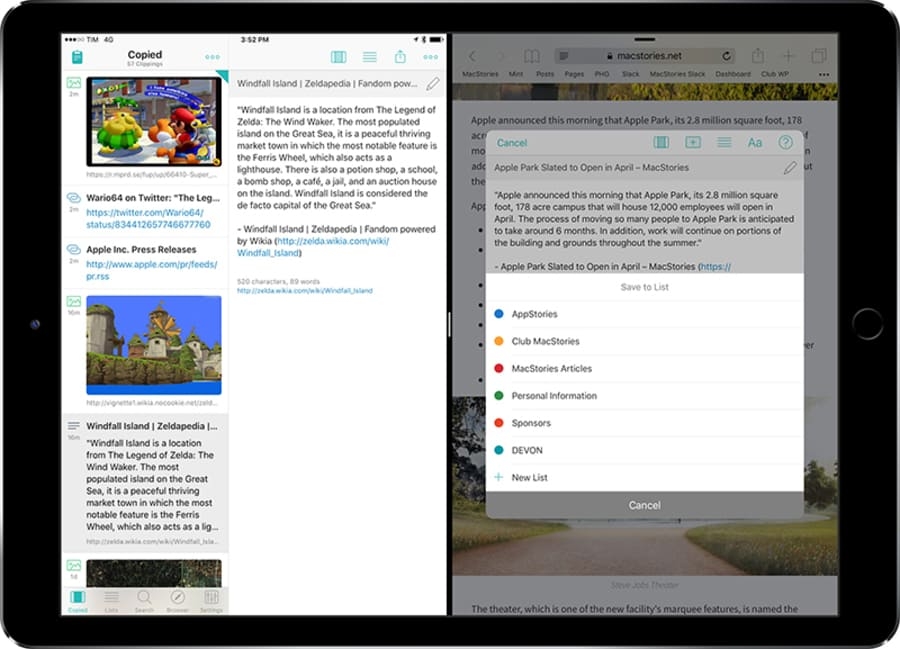Open text formatting with the Aa icon

pos(755,142)
